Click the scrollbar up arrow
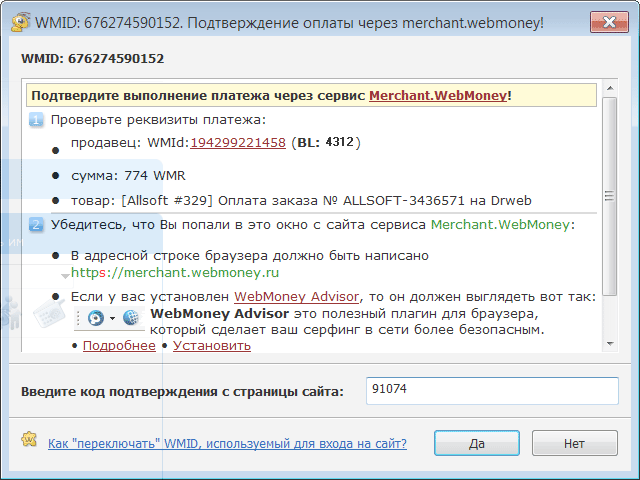This screenshot has height=480, width=640. [x=610, y=88]
